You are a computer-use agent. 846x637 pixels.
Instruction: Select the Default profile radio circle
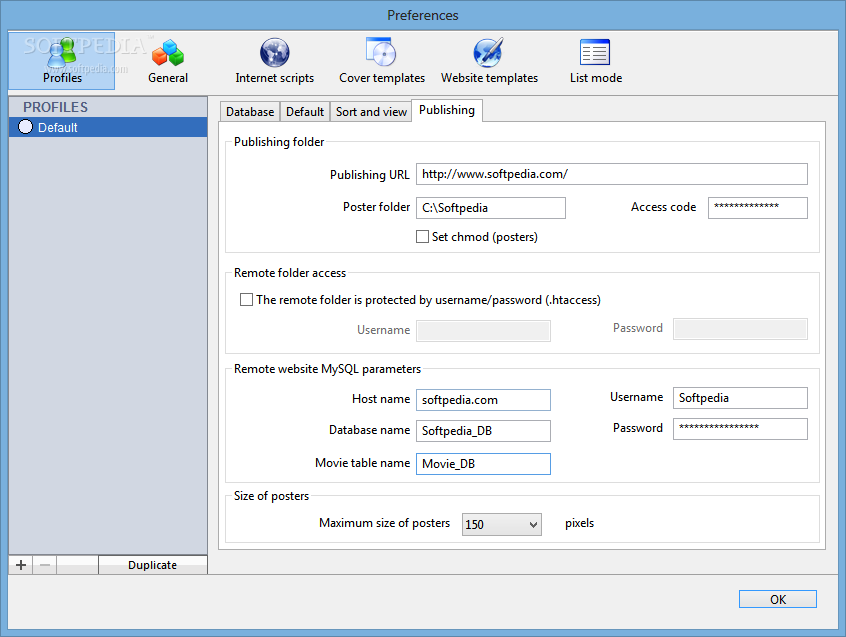[25, 127]
